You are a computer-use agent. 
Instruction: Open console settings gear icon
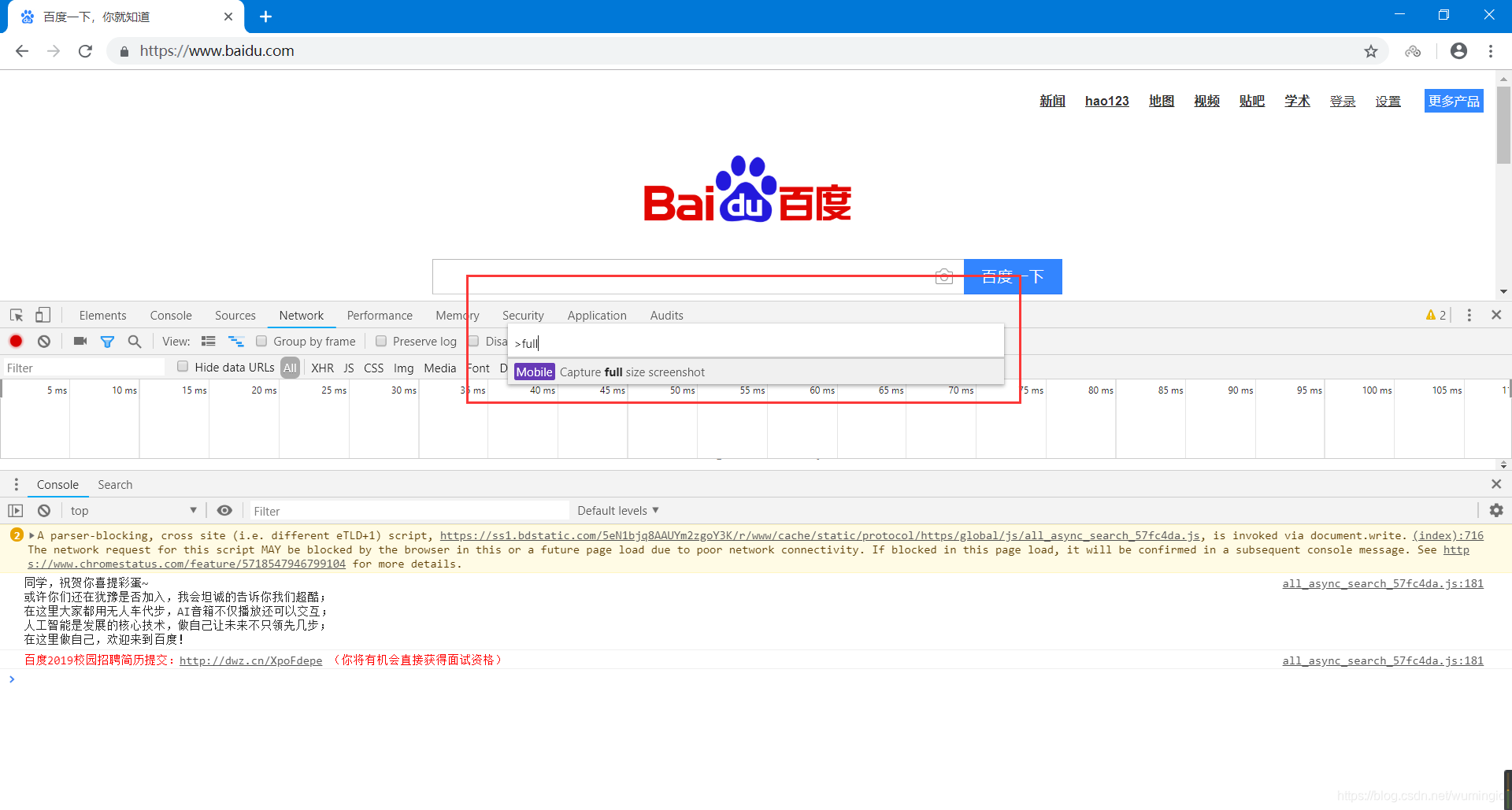point(1496,510)
